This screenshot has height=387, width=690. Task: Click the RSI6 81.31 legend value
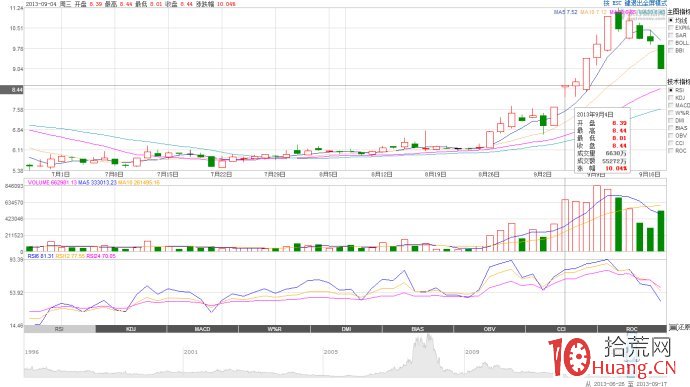[40, 256]
